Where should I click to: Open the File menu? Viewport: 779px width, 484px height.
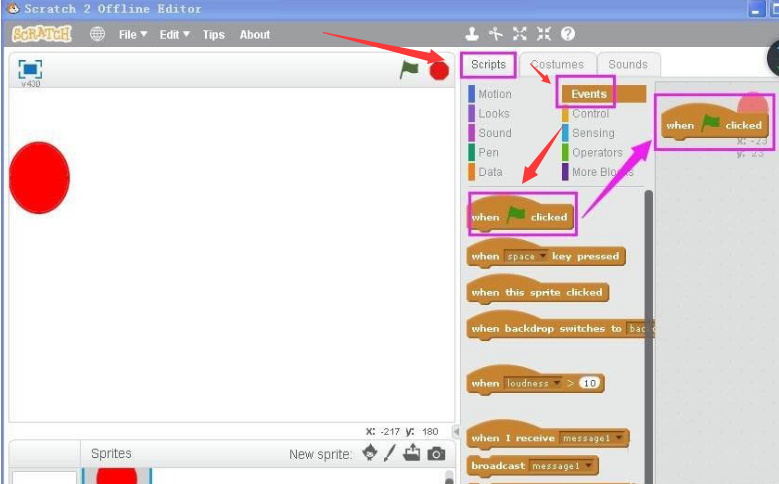click(x=133, y=34)
